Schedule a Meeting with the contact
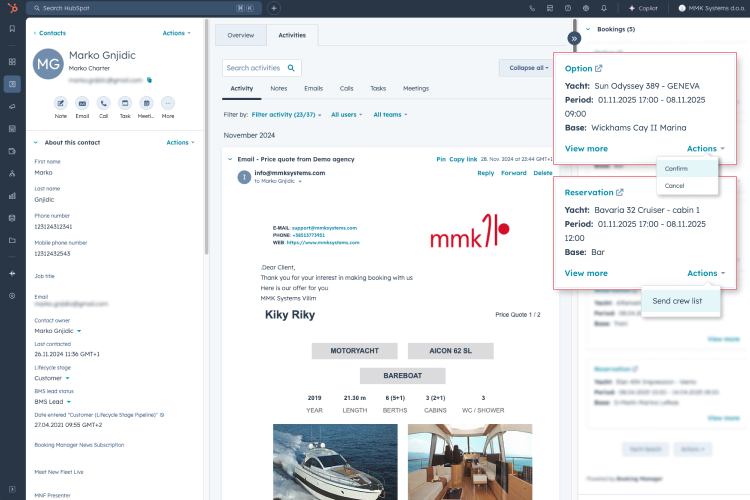750x500 pixels. point(146,103)
